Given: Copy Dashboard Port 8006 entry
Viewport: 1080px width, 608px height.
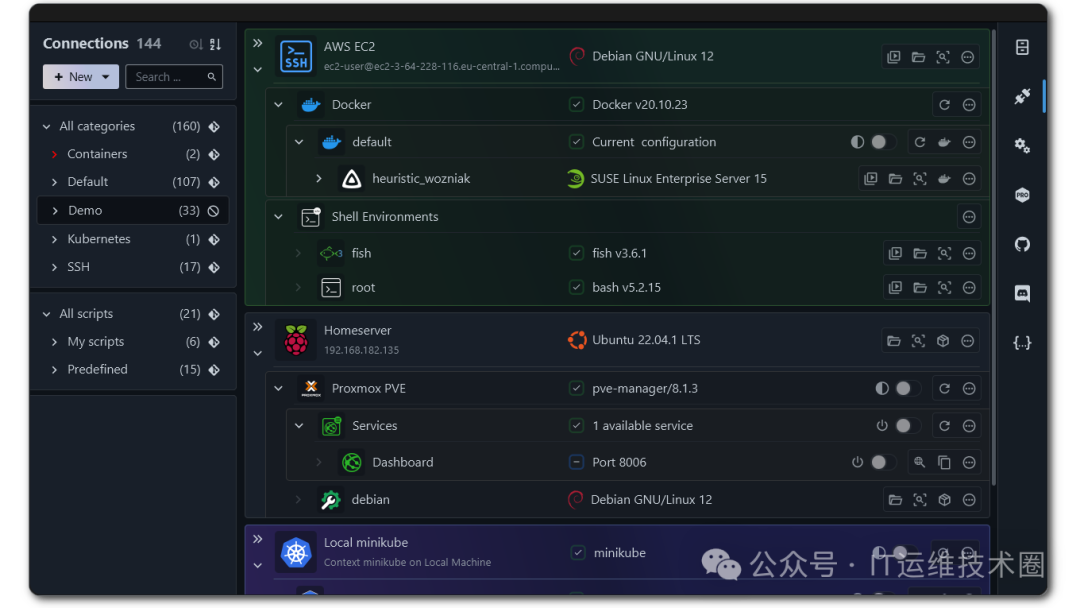Looking at the screenshot, I should (944, 463).
